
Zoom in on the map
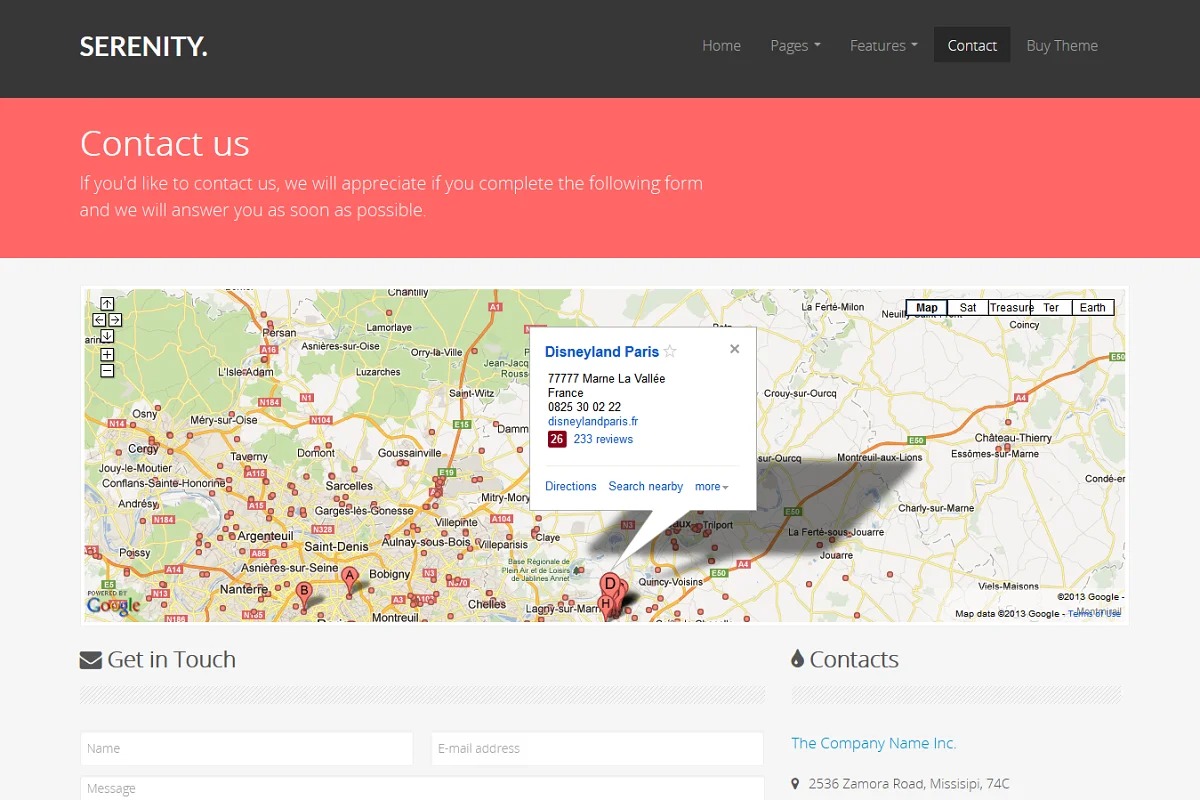pyautogui.click(x=107, y=355)
